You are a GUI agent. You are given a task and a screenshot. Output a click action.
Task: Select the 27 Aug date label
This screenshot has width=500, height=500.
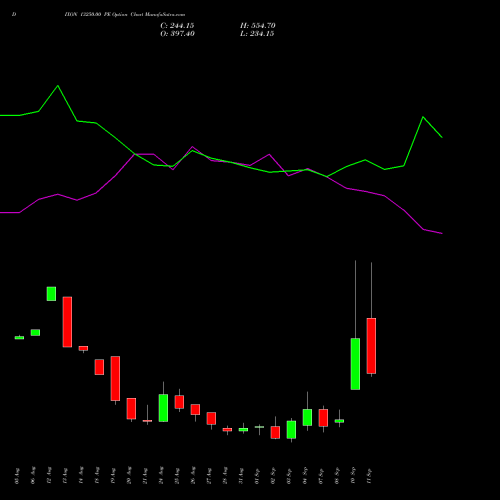(209, 476)
